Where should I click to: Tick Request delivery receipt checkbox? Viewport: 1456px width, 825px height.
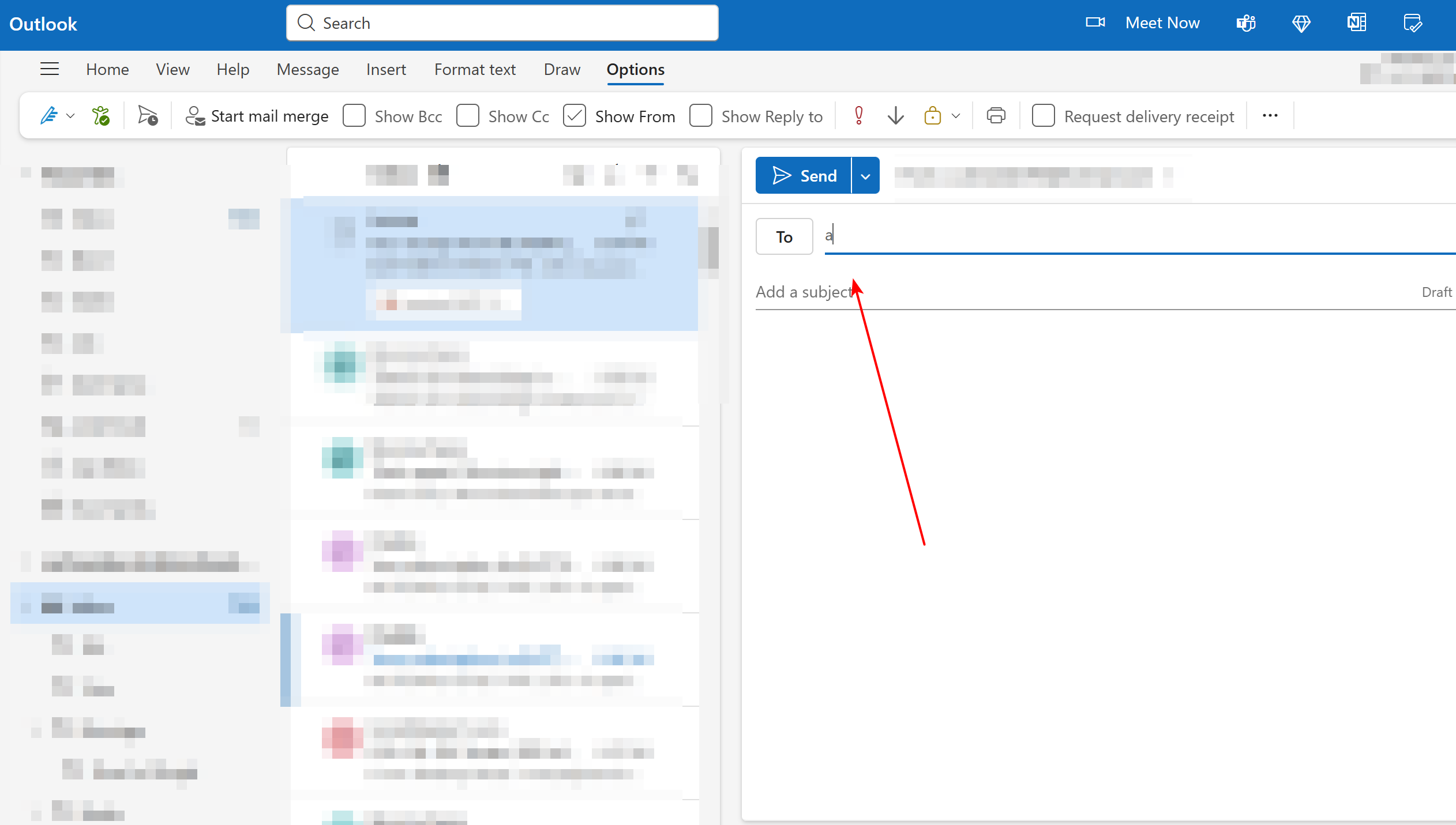tap(1043, 116)
